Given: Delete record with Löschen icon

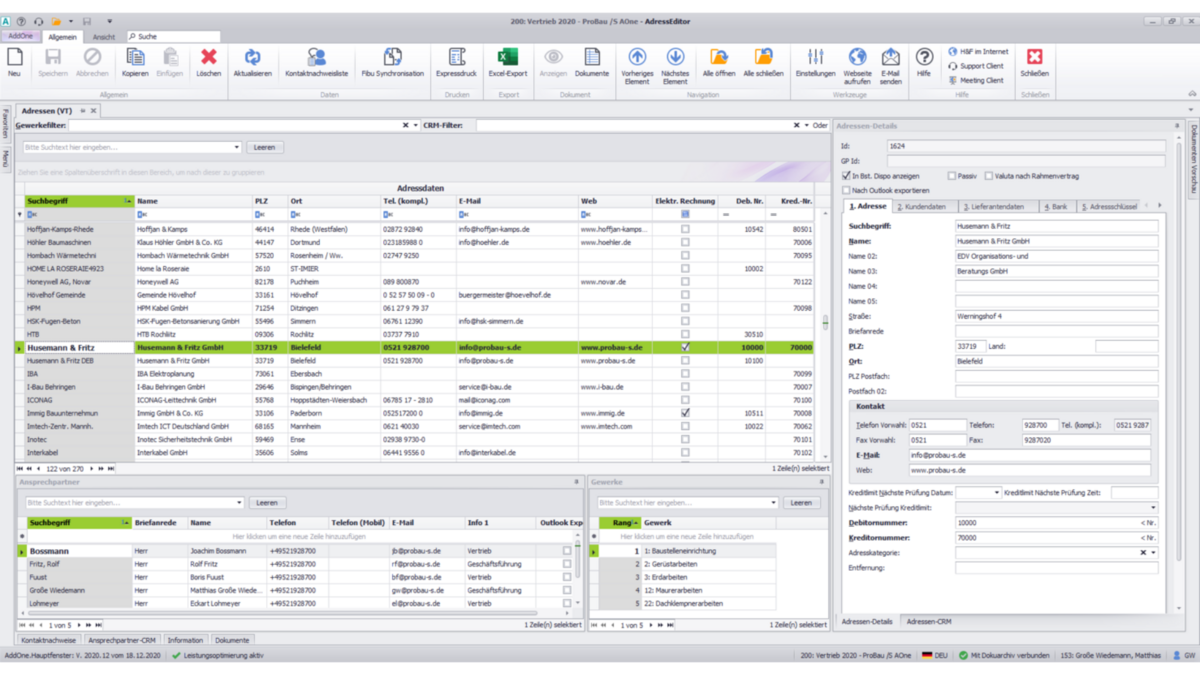Looking at the screenshot, I should pyautogui.click(x=208, y=59).
